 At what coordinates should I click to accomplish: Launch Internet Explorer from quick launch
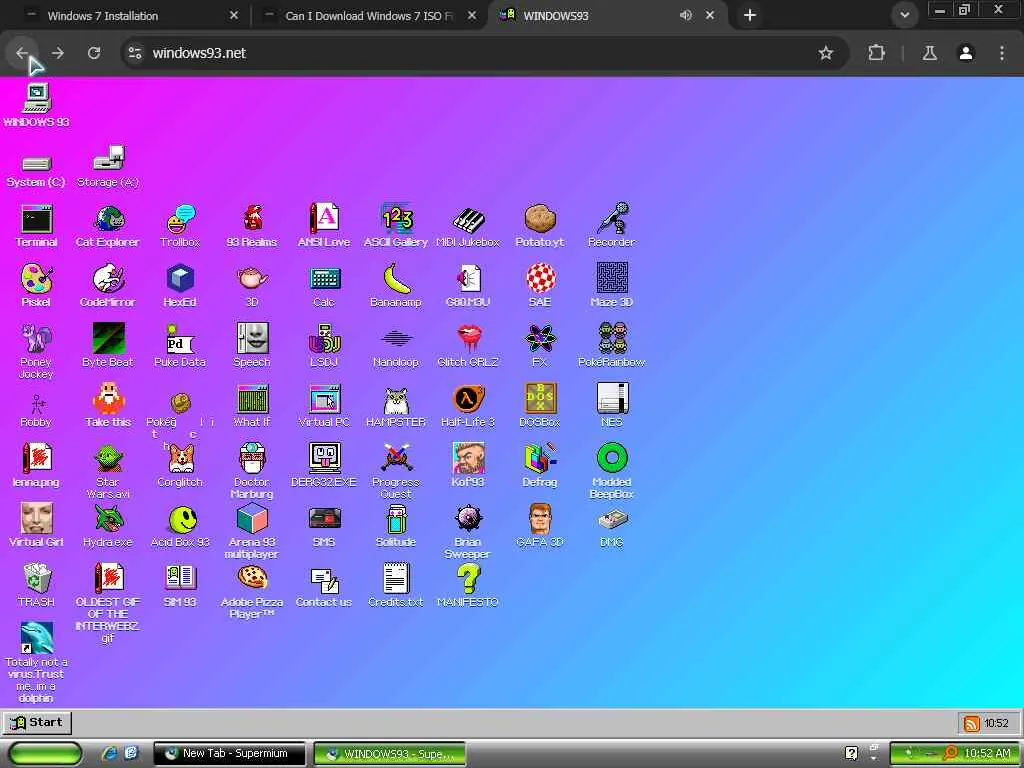coord(110,753)
